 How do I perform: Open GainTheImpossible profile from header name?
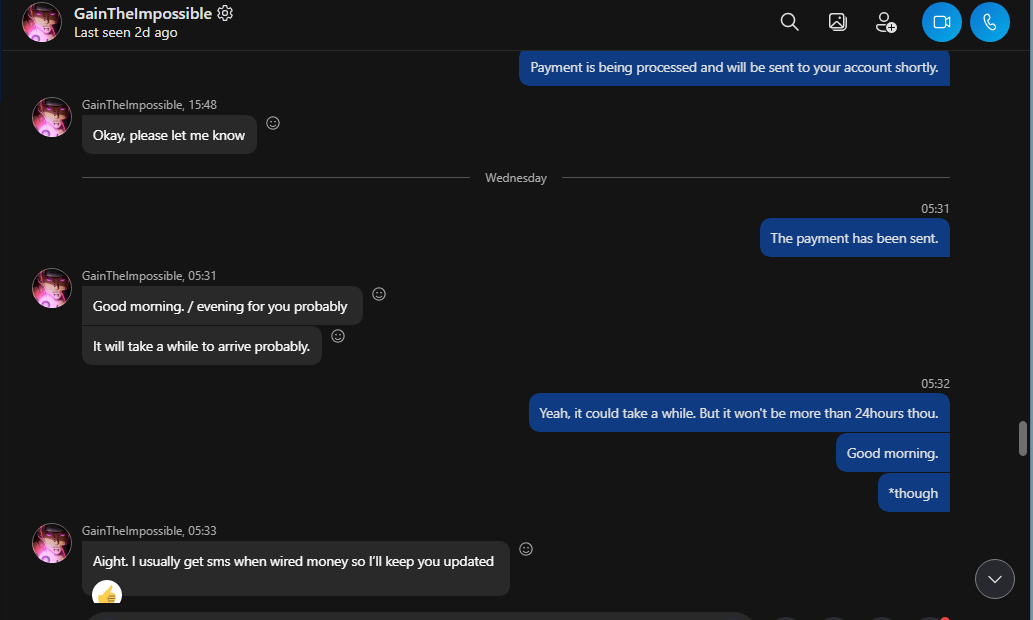pyautogui.click(x=143, y=13)
